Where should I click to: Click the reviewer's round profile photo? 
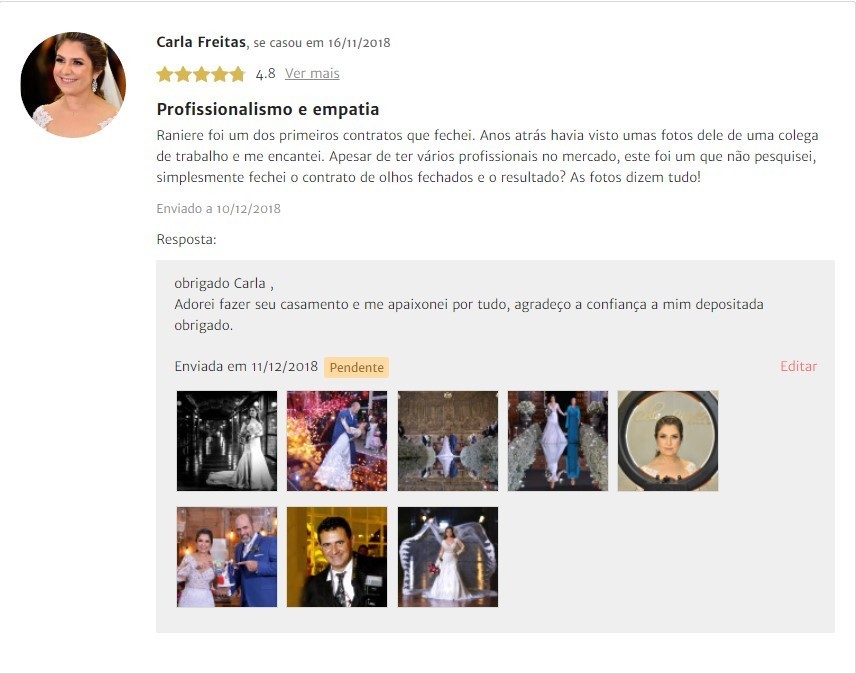tap(73, 85)
